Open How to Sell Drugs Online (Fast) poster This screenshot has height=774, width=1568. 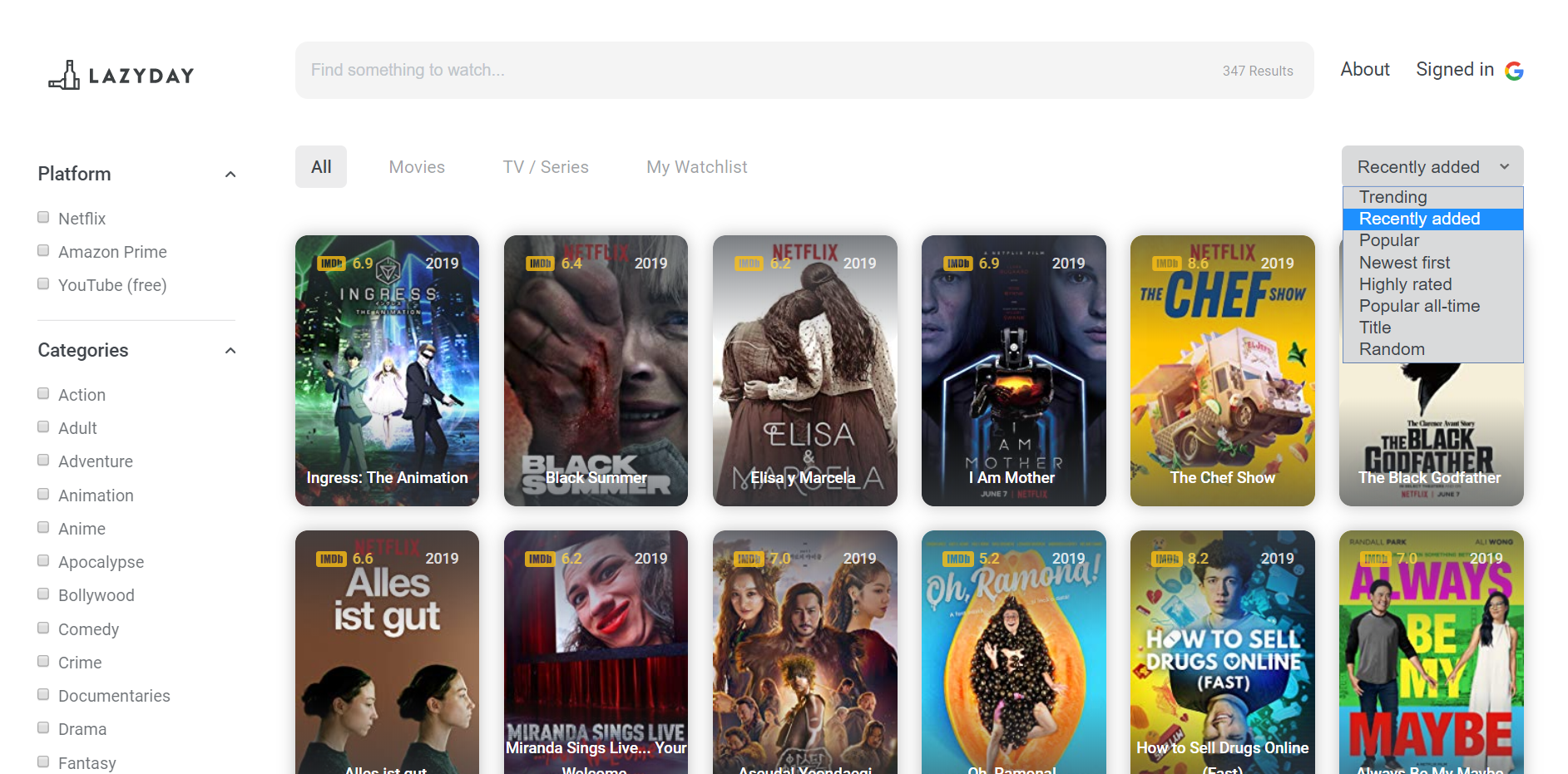click(x=1223, y=653)
